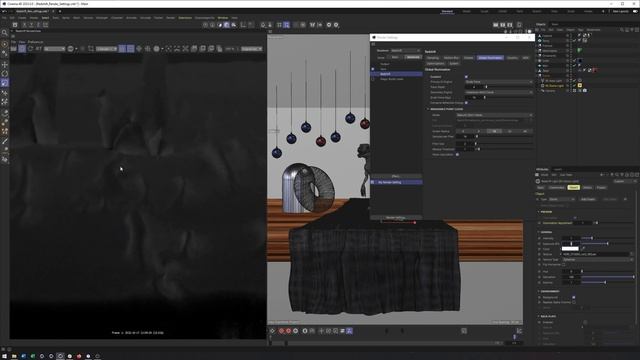Image resolution: width=640 pixels, height=360 pixels.
Task: Click the highlighted snap icon in top toolbar
Action: pyautogui.click(x=287, y=25)
